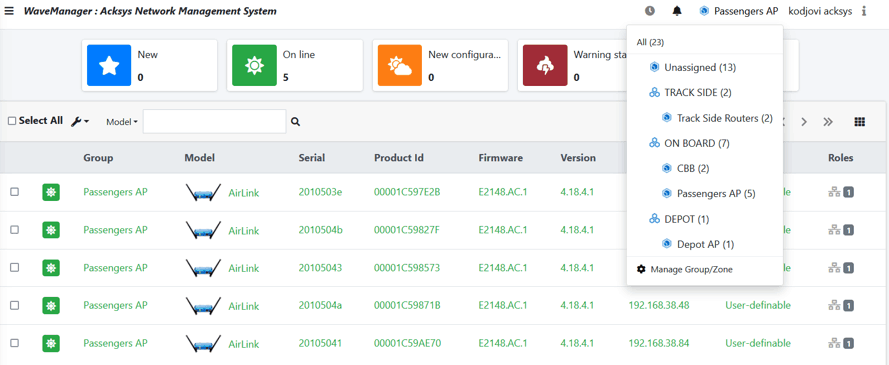Click product id 00001C59AE70

pyautogui.click(x=408, y=343)
